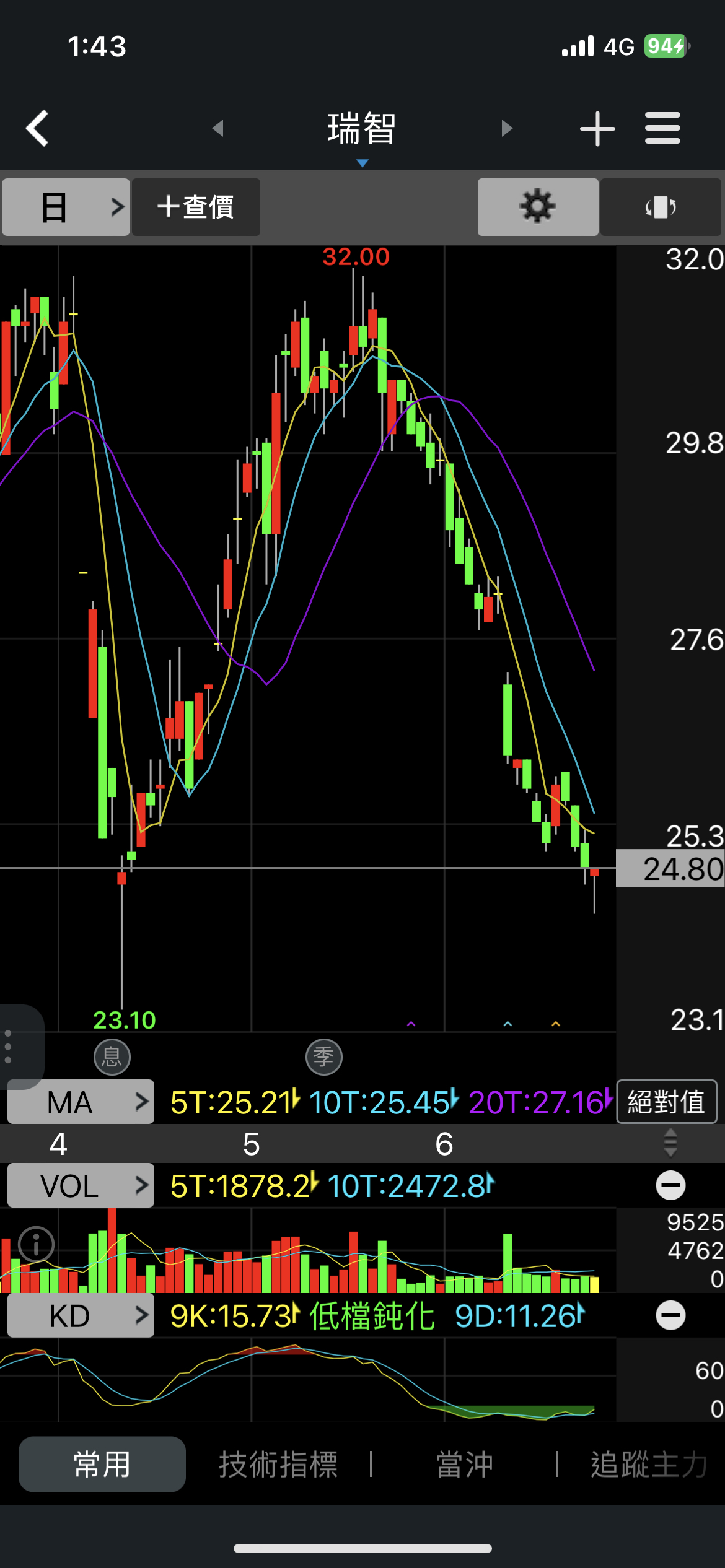Switch to previous stock with left triangle
Screen dimensions: 725x1568
click(217, 128)
